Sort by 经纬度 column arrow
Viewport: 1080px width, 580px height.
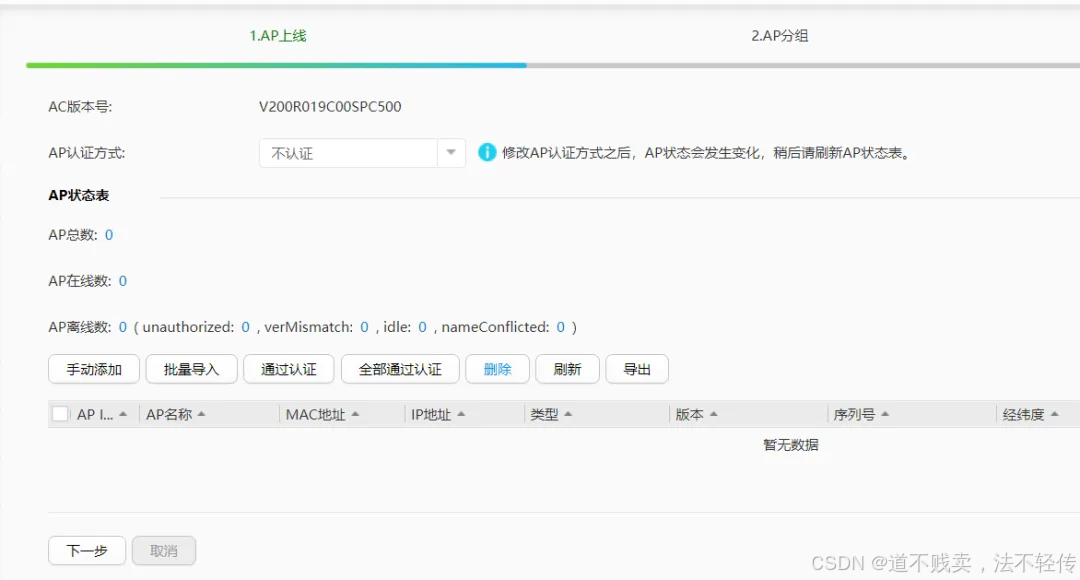[x=1055, y=414]
